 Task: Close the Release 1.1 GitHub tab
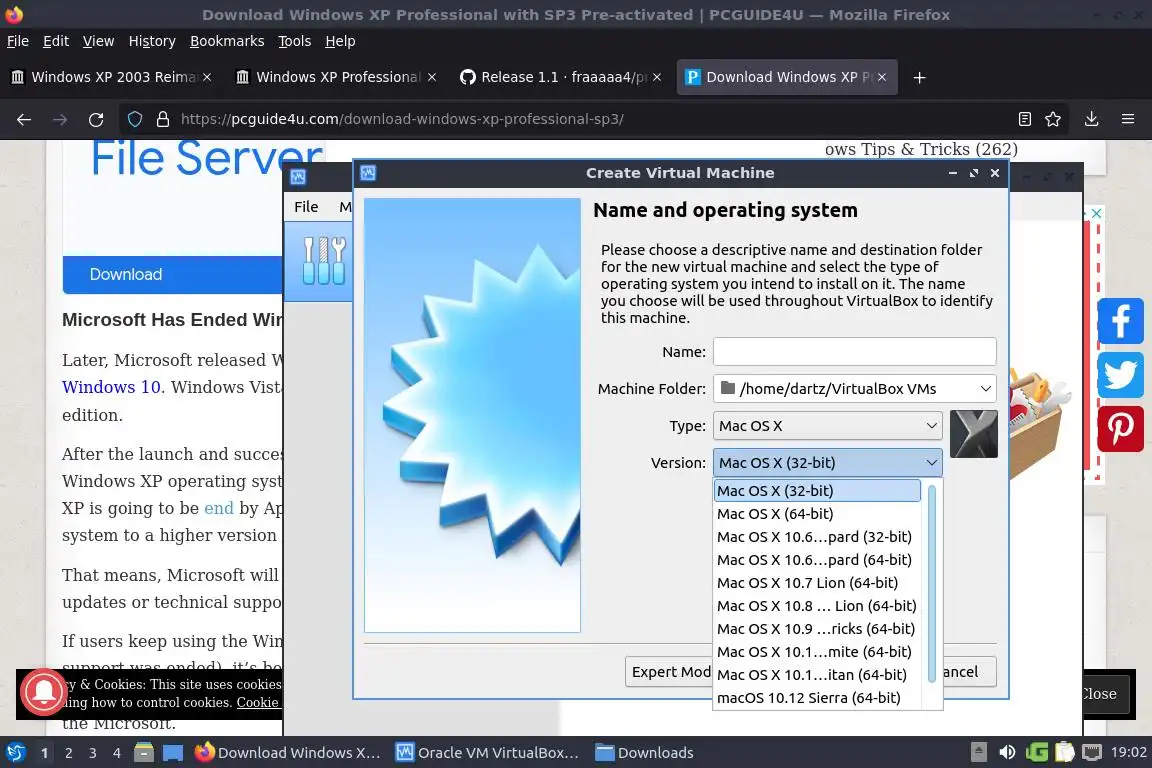(x=657, y=77)
